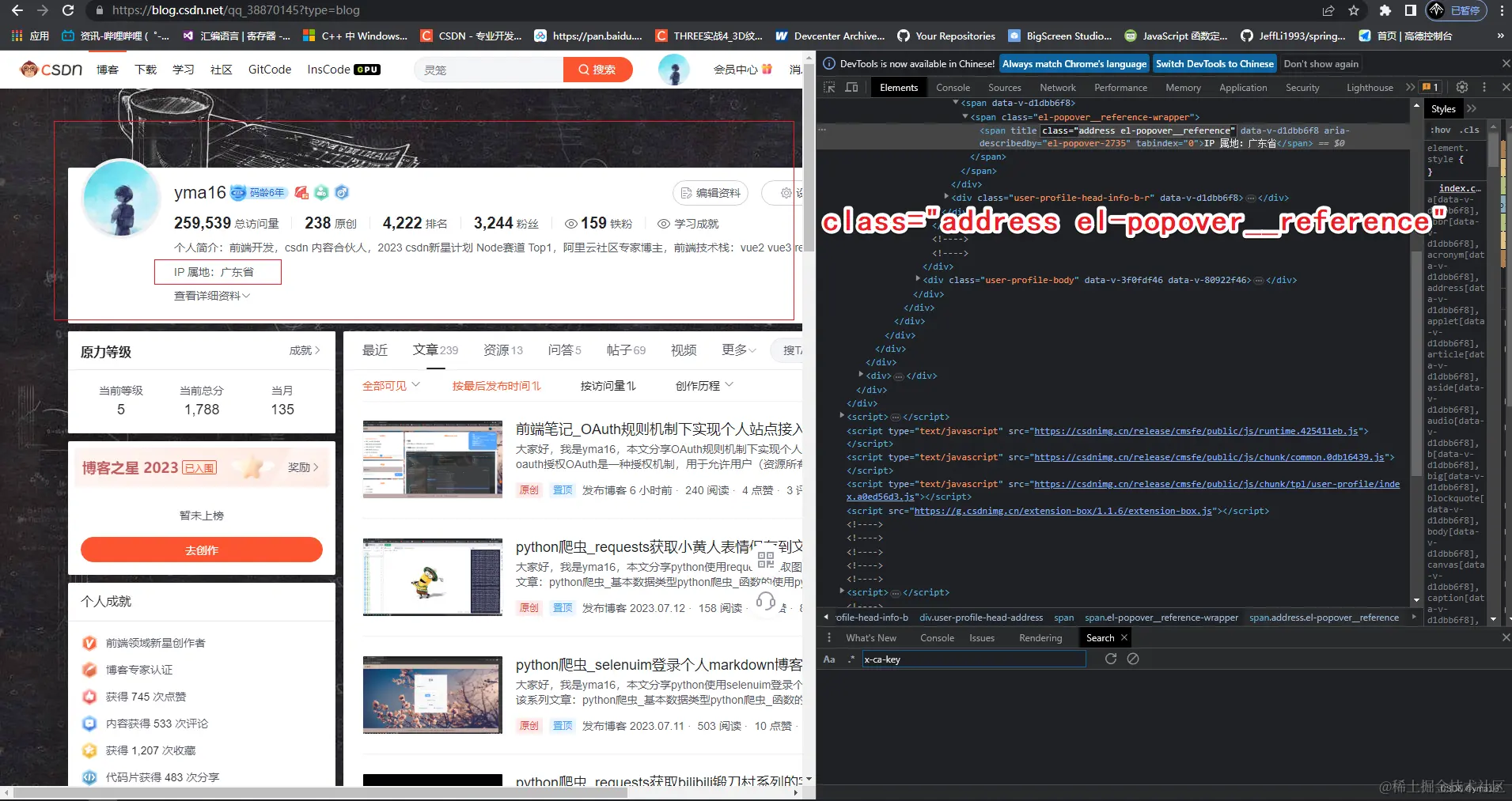Open the Rendering drawer tab
This screenshot has height=801, width=1512.
[x=1040, y=637]
